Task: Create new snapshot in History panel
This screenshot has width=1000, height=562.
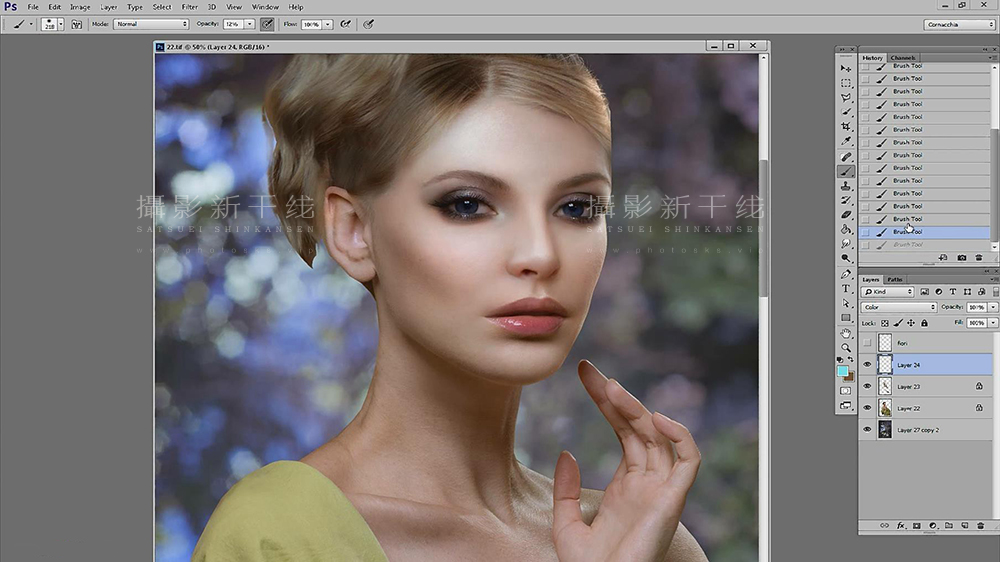Action: click(x=961, y=258)
